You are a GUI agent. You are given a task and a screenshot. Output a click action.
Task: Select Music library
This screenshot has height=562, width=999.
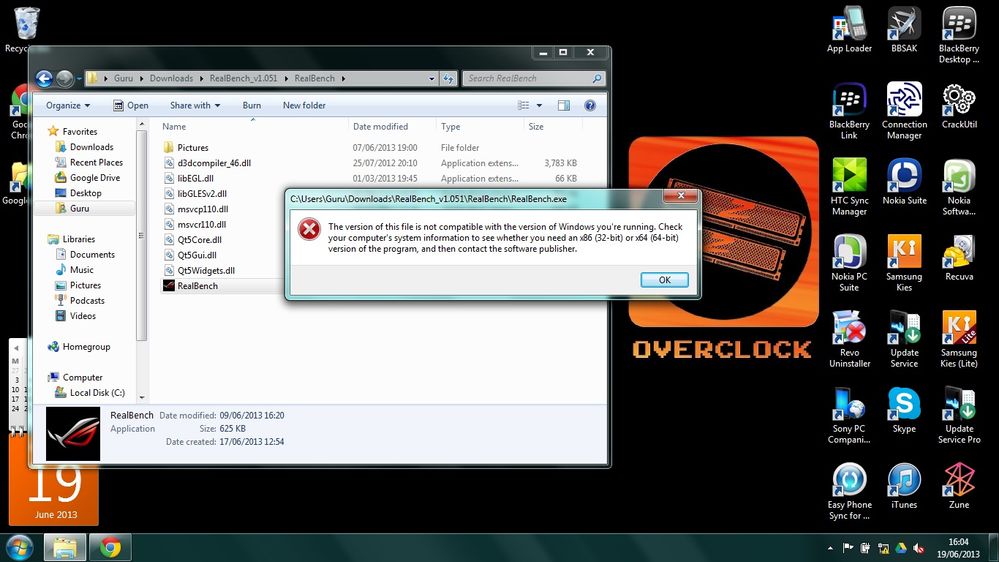82,270
